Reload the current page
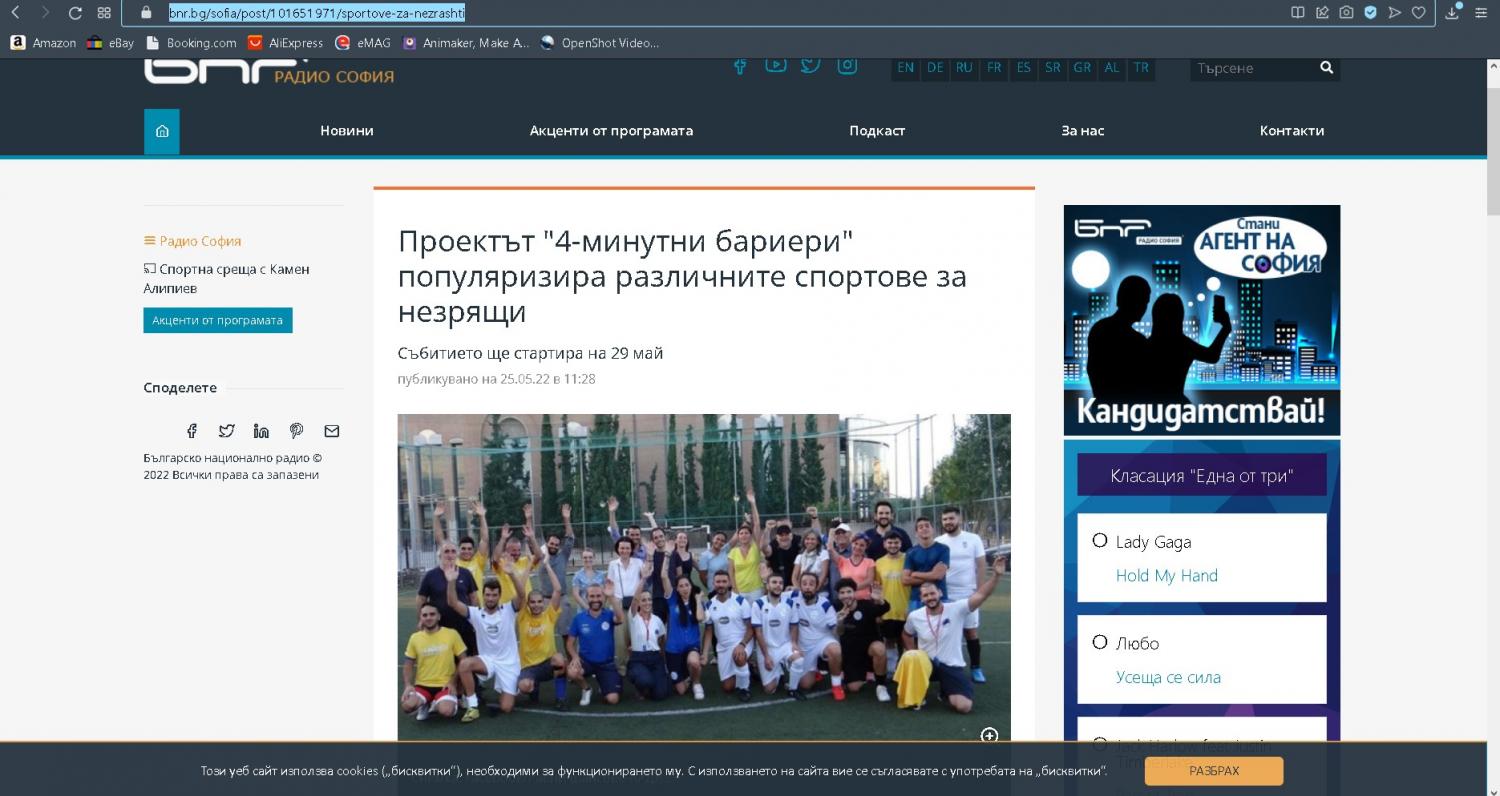 click(75, 13)
